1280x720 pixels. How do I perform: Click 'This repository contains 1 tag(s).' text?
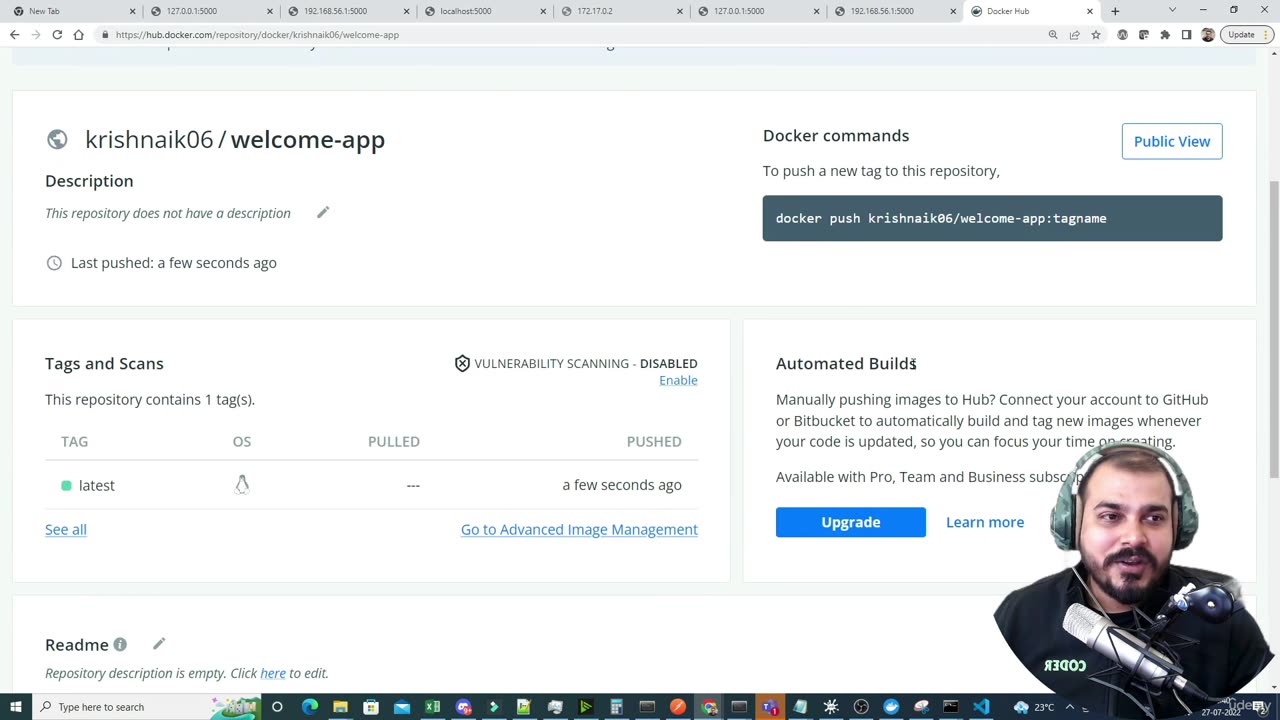point(150,399)
